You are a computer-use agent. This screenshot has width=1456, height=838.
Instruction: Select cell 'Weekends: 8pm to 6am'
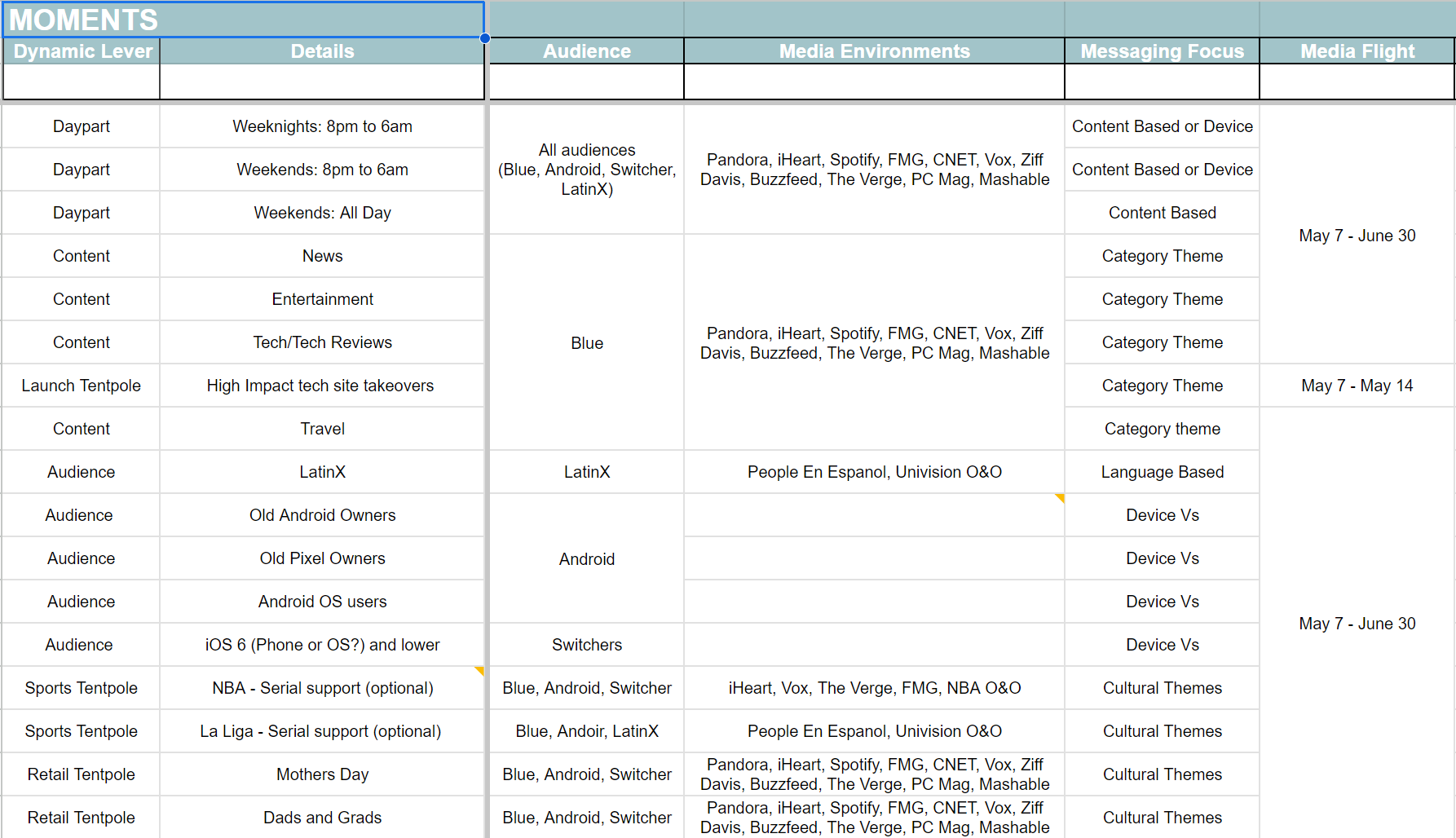[x=322, y=170]
